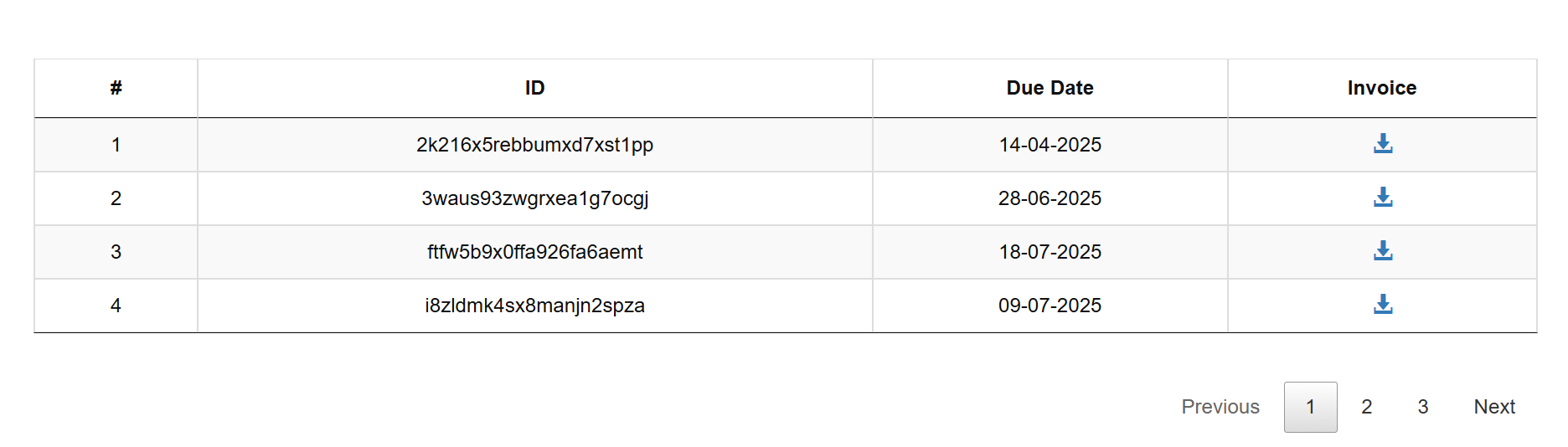Click the Invoice column header
This screenshot has width=1568, height=447.
tap(1382, 88)
